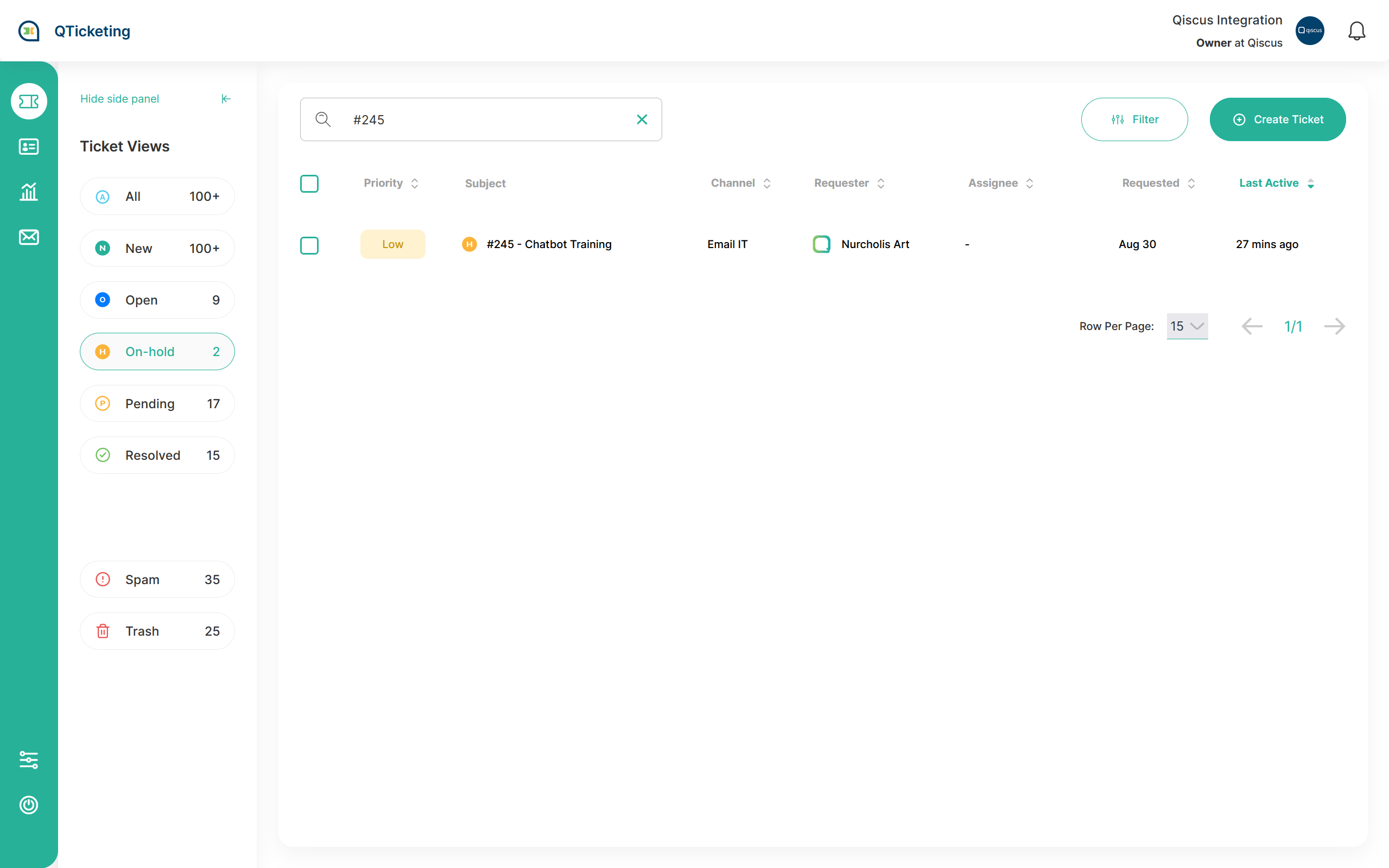Sort by Last Active column
Viewport: 1389px width, 868px height.
(1276, 183)
